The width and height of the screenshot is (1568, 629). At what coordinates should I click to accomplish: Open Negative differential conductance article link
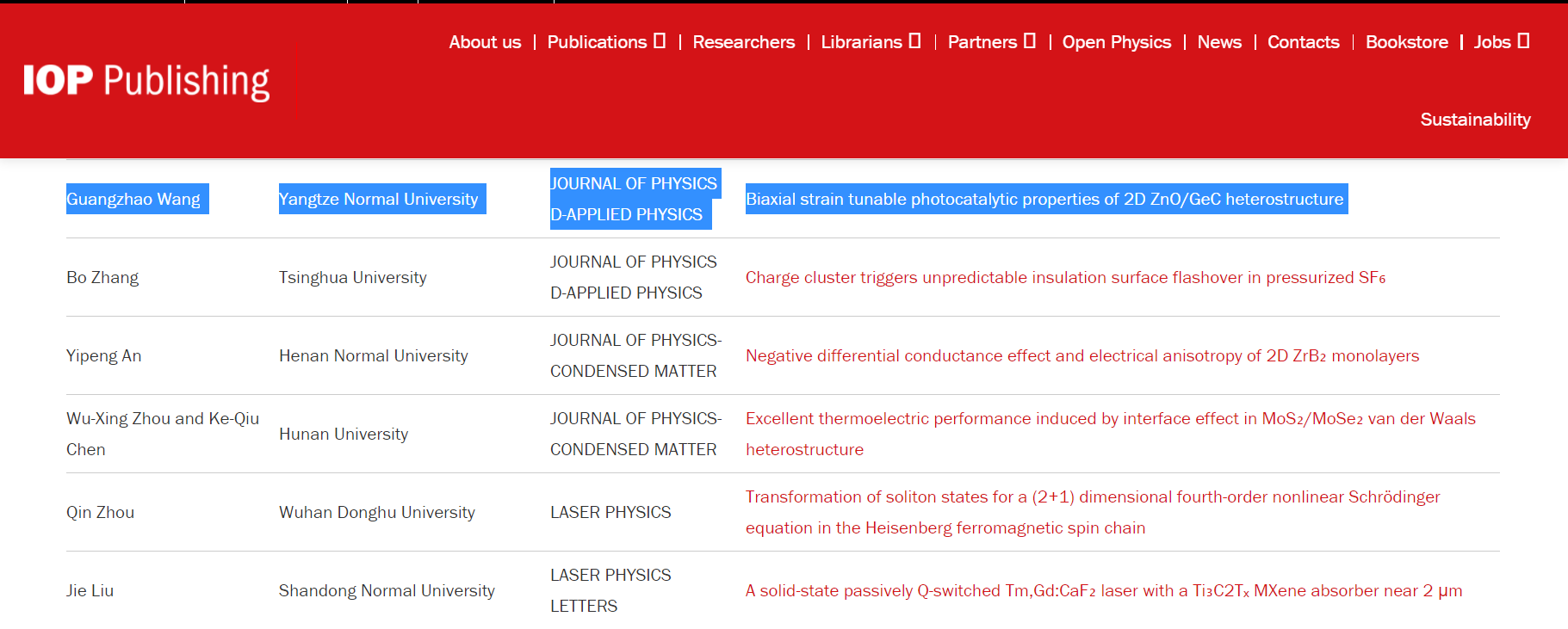tap(1081, 356)
